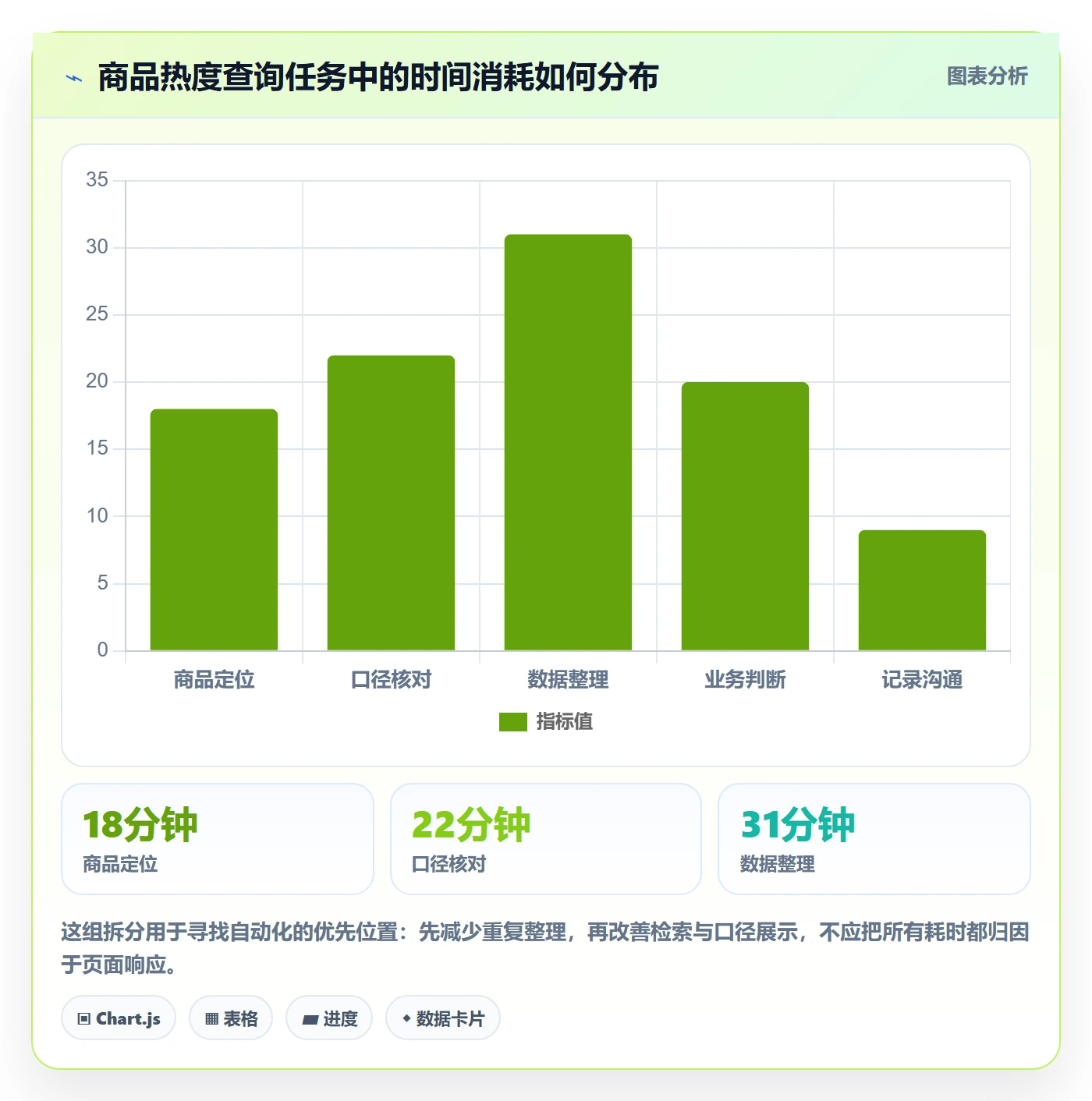Click the diamond icon in 数据卡片 chip
Screen dimensions: 1092x1101
coord(406,1018)
